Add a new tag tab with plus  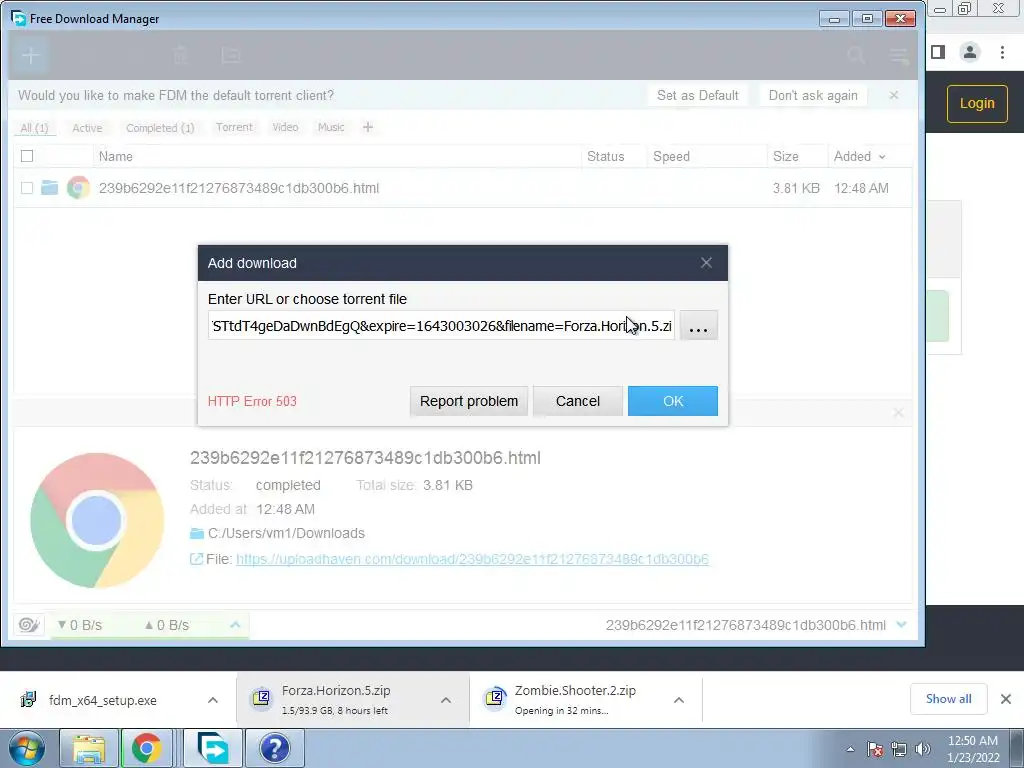pos(368,127)
